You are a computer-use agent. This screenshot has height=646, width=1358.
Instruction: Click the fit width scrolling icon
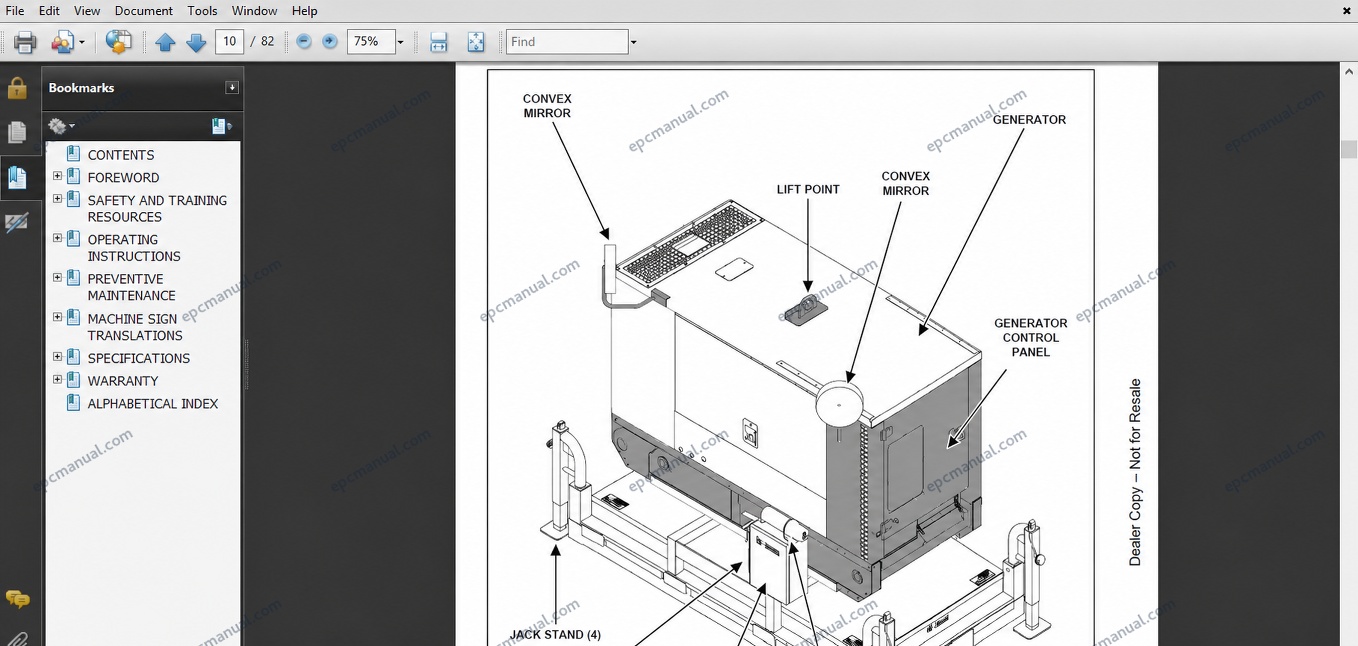pos(438,42)
